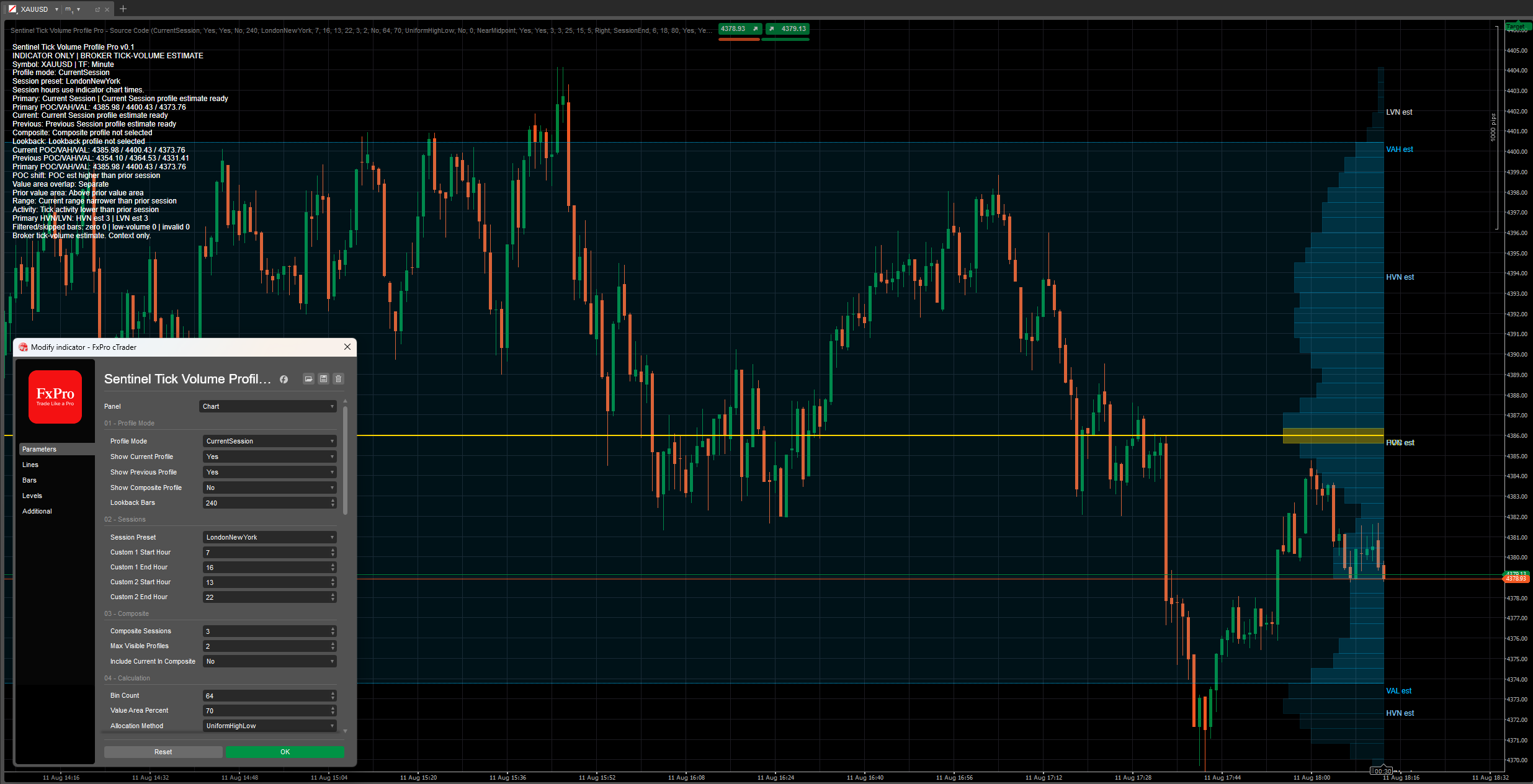Click the Bin Count stepper arrows
The image size is (1533, 784).
click(x=333, y=696)
